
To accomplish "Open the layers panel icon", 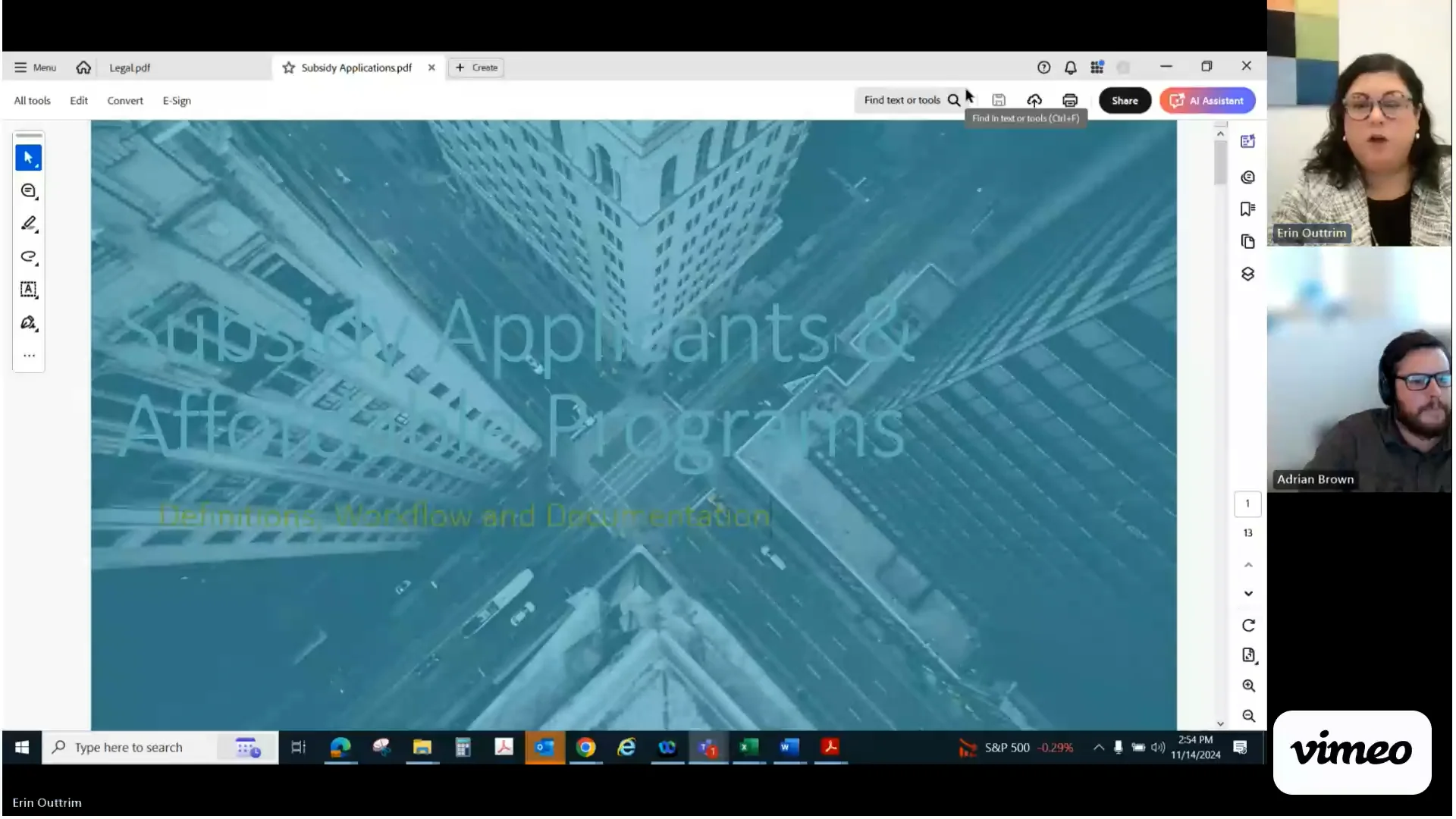I will pyautogui.click(x=1247, y=274).
